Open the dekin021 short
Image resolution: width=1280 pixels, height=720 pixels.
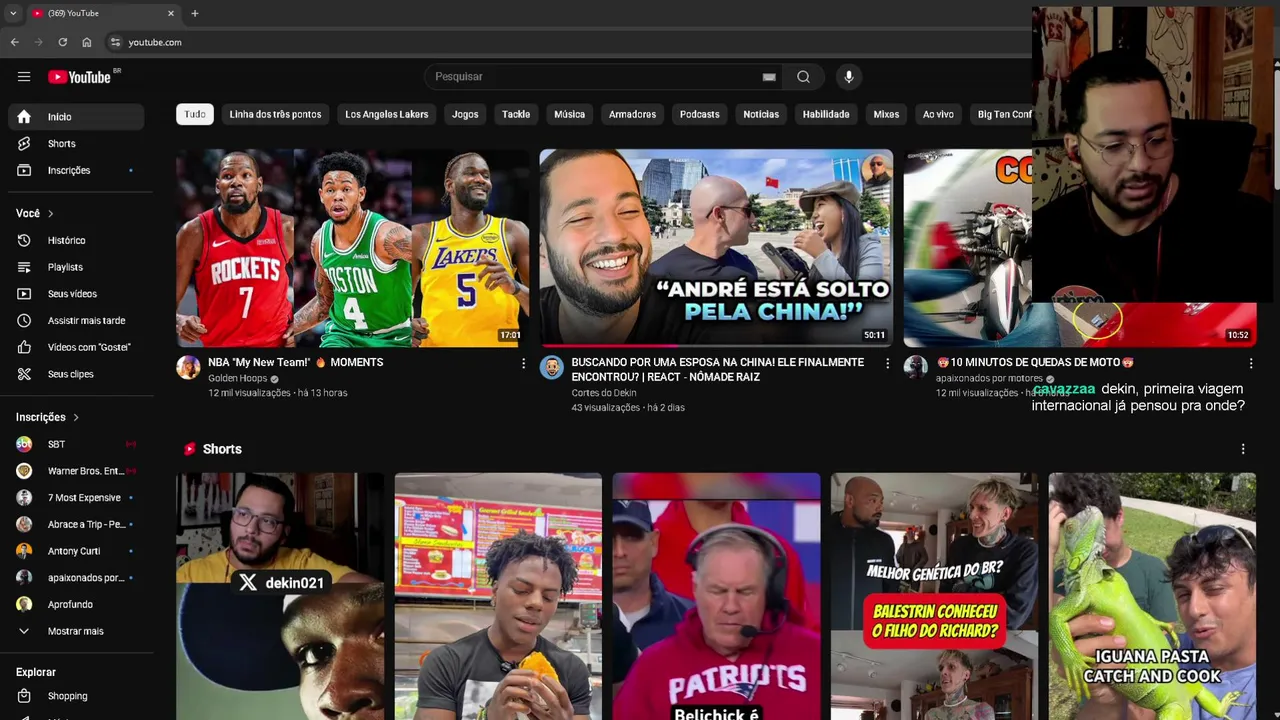click(280, 596)
